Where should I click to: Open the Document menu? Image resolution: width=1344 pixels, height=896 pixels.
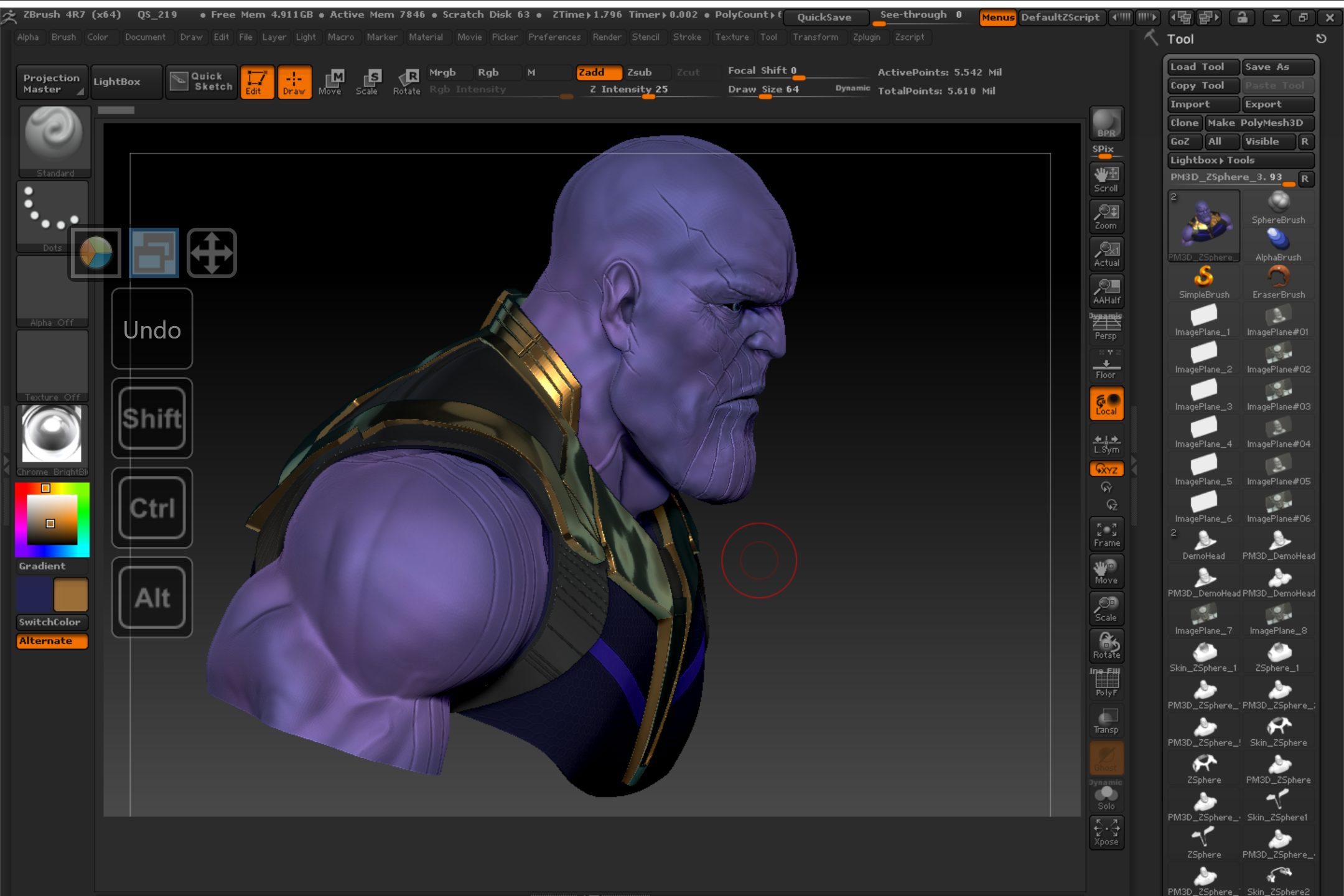click(x=145, y=37)
